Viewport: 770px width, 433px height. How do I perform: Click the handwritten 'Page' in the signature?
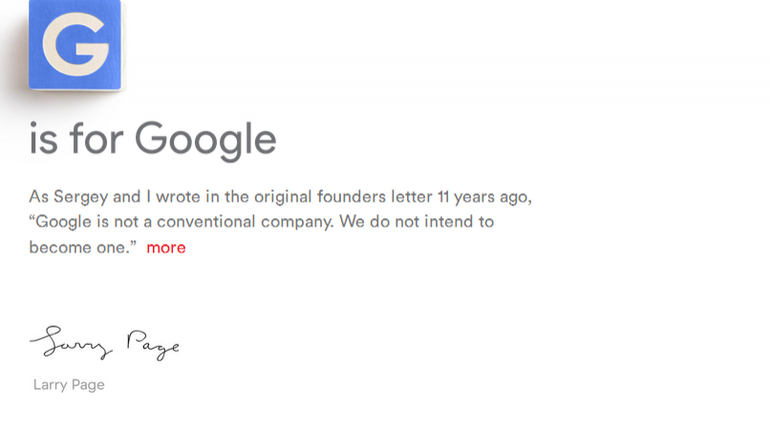(x=152, y=344)
